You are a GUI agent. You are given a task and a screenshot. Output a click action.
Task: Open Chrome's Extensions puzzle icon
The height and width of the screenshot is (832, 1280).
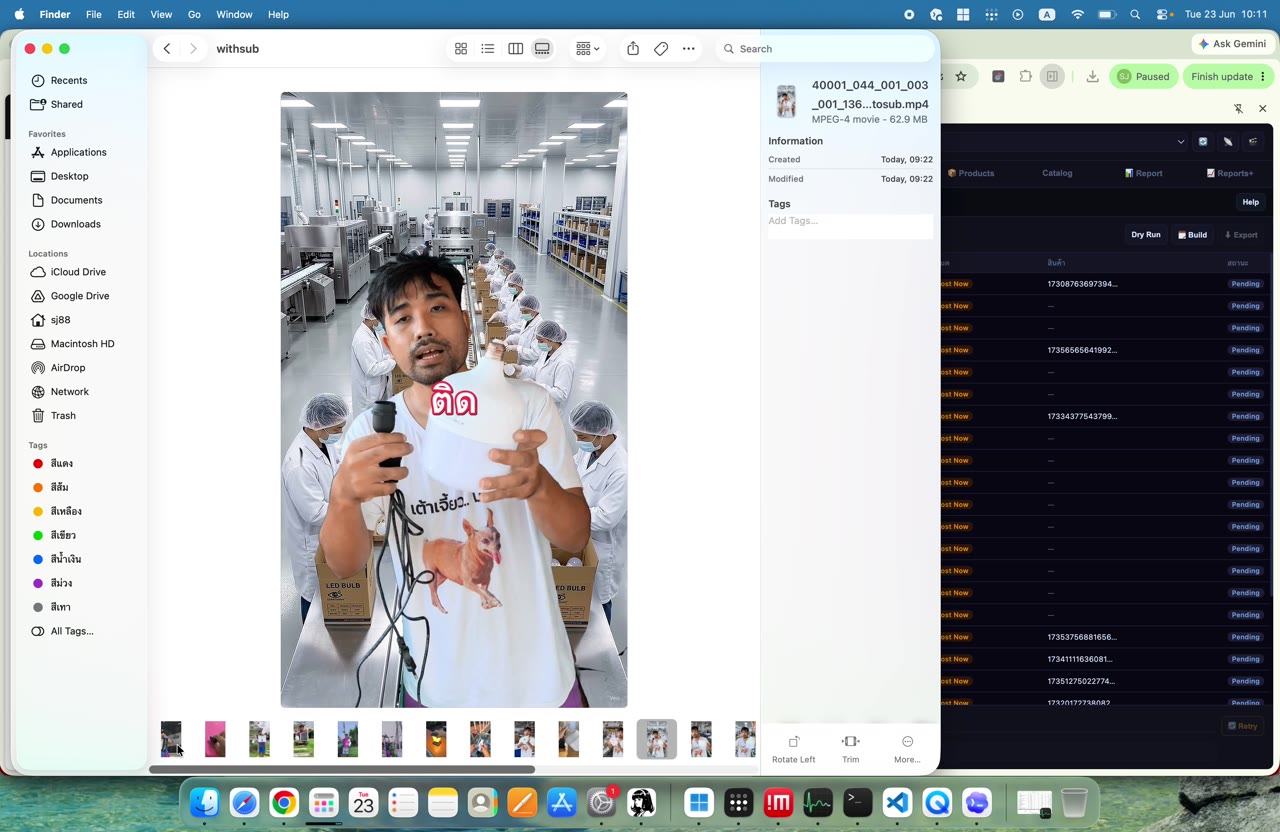(x=1026, y=76)
